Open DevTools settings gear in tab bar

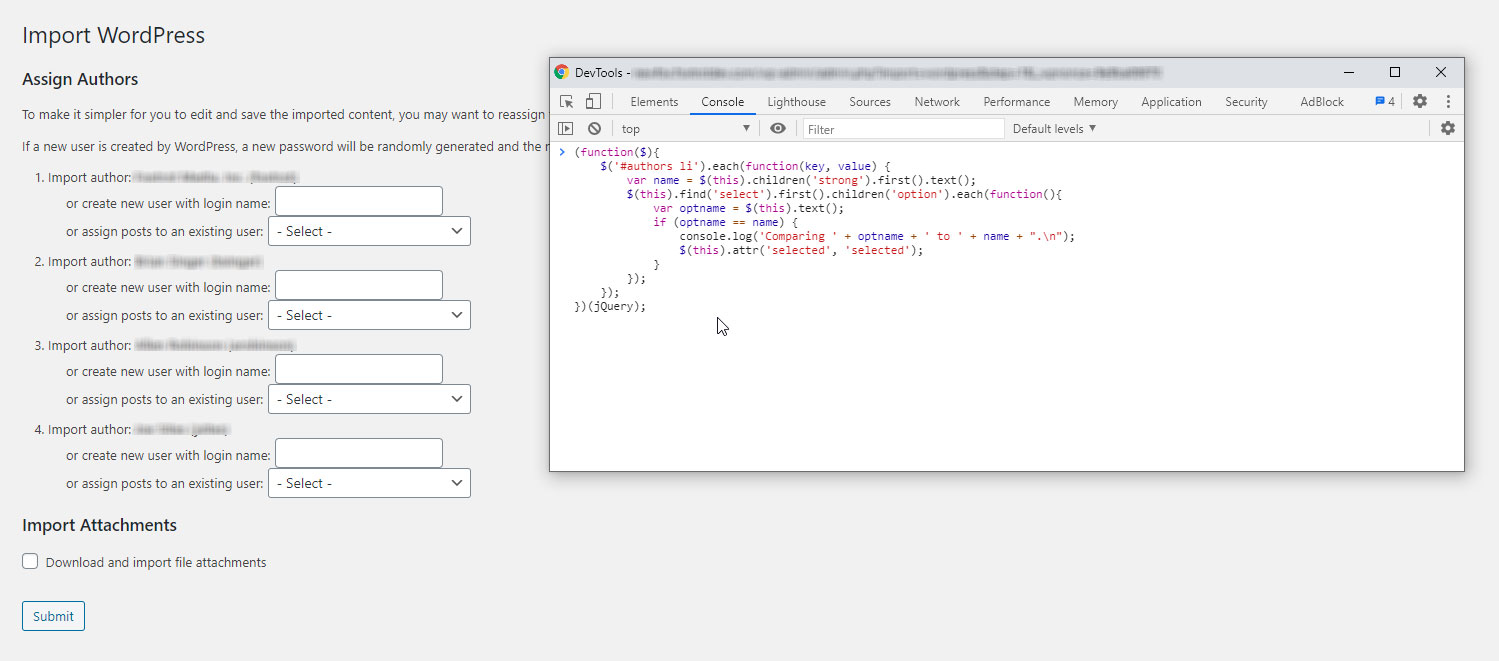1420,101
